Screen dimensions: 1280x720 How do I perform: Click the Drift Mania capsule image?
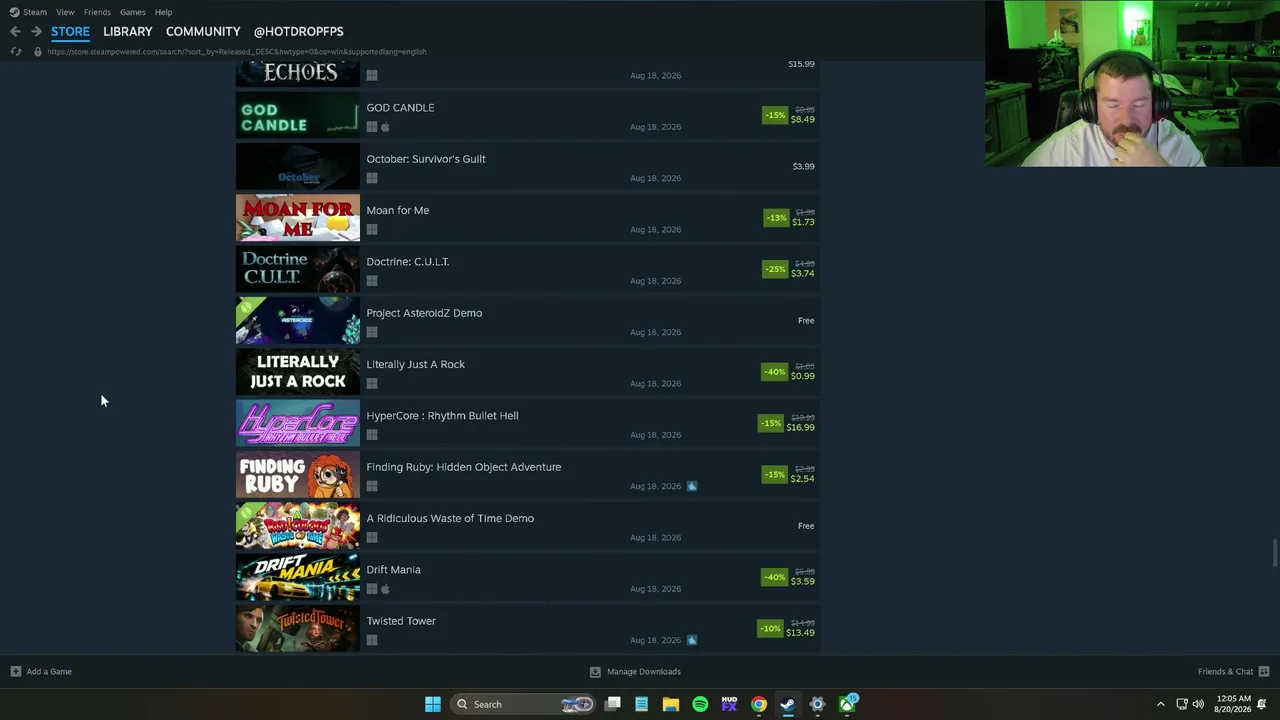(x=298, y=577)
